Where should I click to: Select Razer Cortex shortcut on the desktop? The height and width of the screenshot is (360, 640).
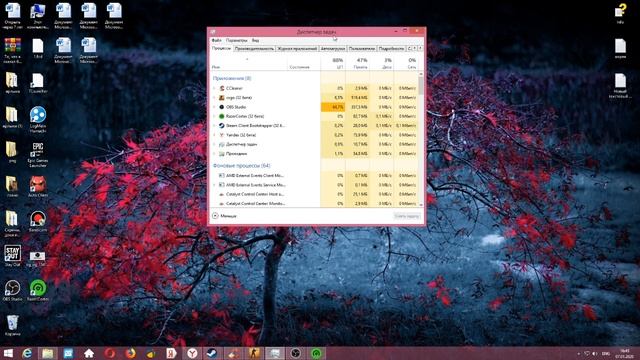pyautogui.click(x=38, y=291)
